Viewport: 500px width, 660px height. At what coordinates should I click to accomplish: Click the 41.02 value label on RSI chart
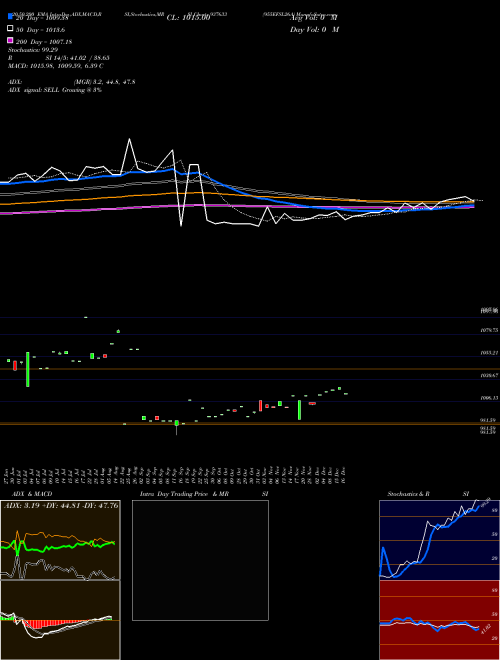(x=485, y=631)
